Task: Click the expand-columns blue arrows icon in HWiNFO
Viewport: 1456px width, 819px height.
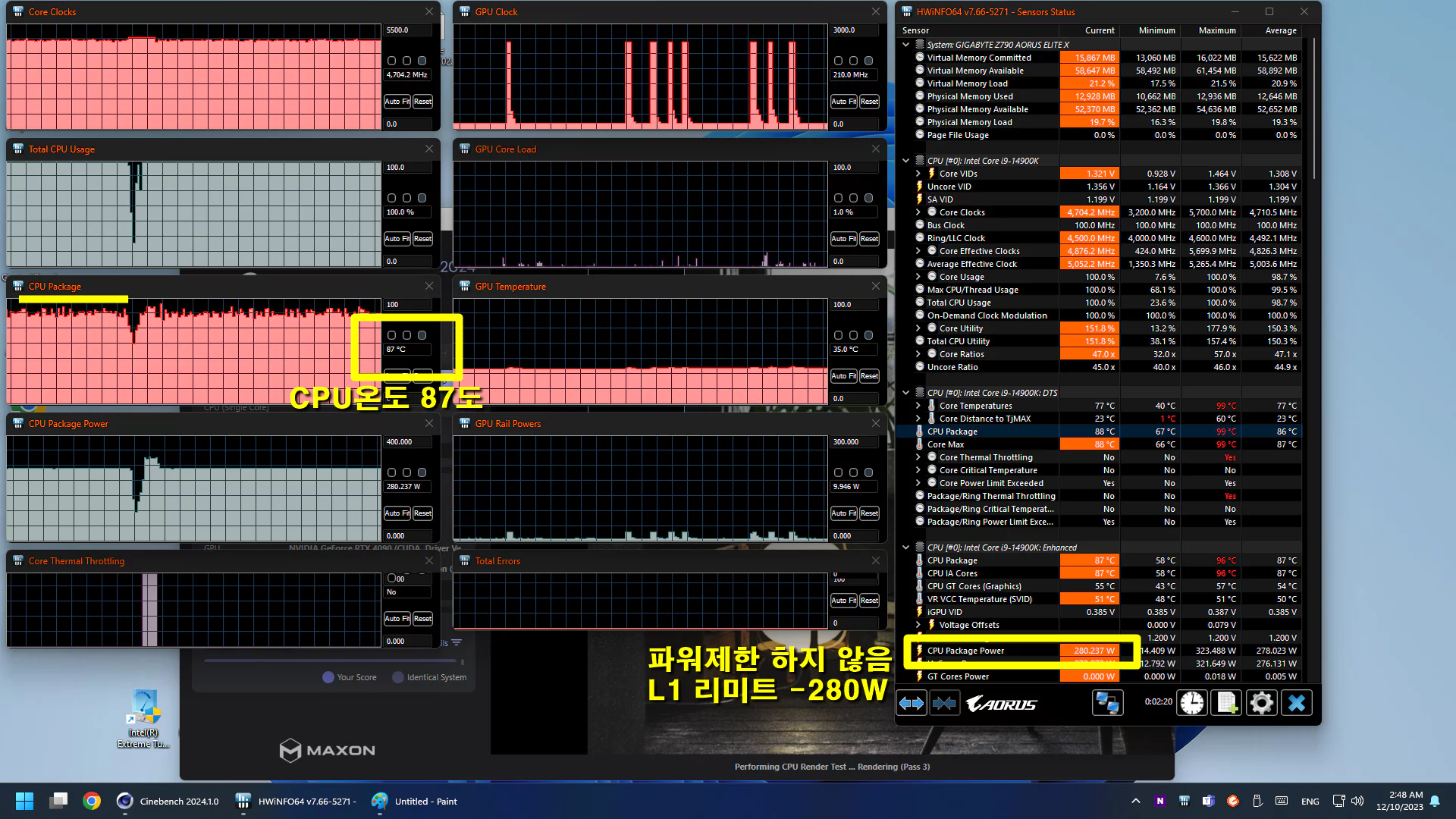Action: tap(912, 704)
